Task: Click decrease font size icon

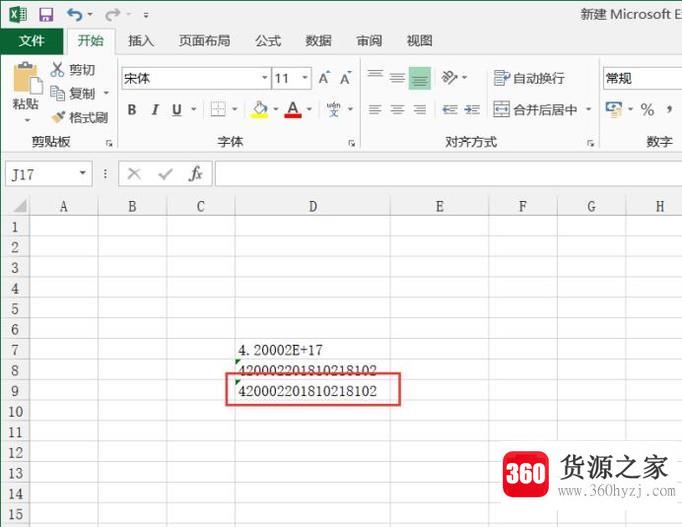Action: 346,78
